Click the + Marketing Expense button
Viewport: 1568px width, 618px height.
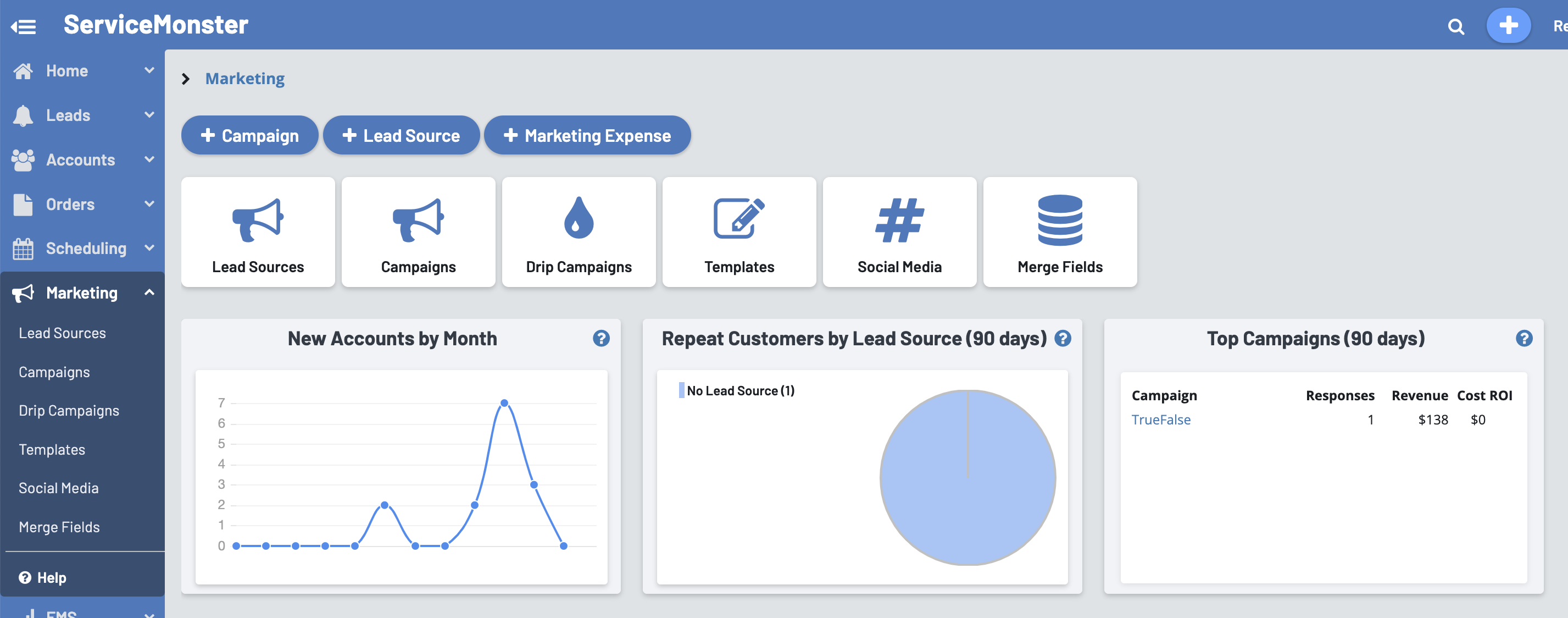point(587,135)
